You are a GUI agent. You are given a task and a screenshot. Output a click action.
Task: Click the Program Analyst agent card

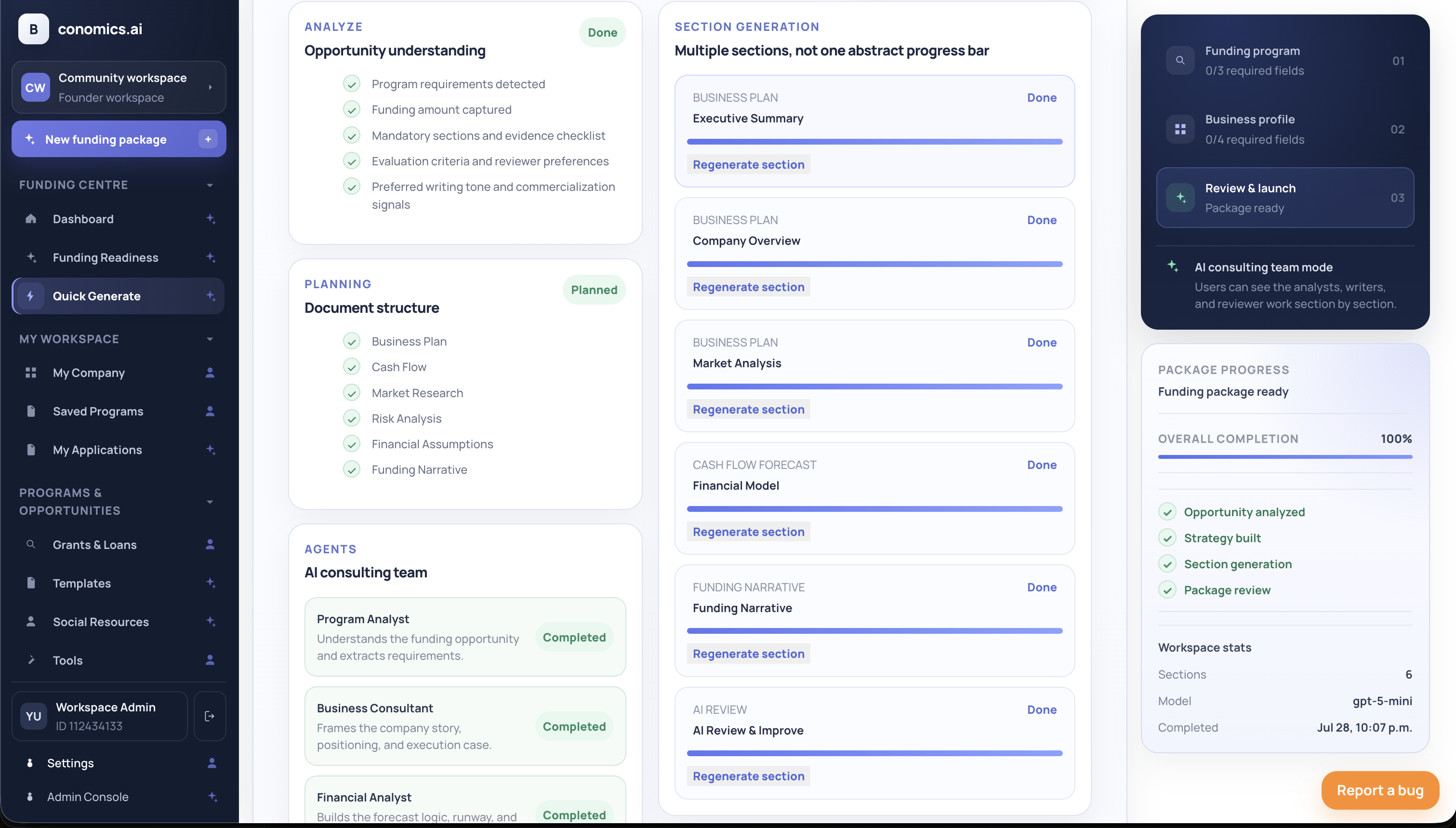465,637
